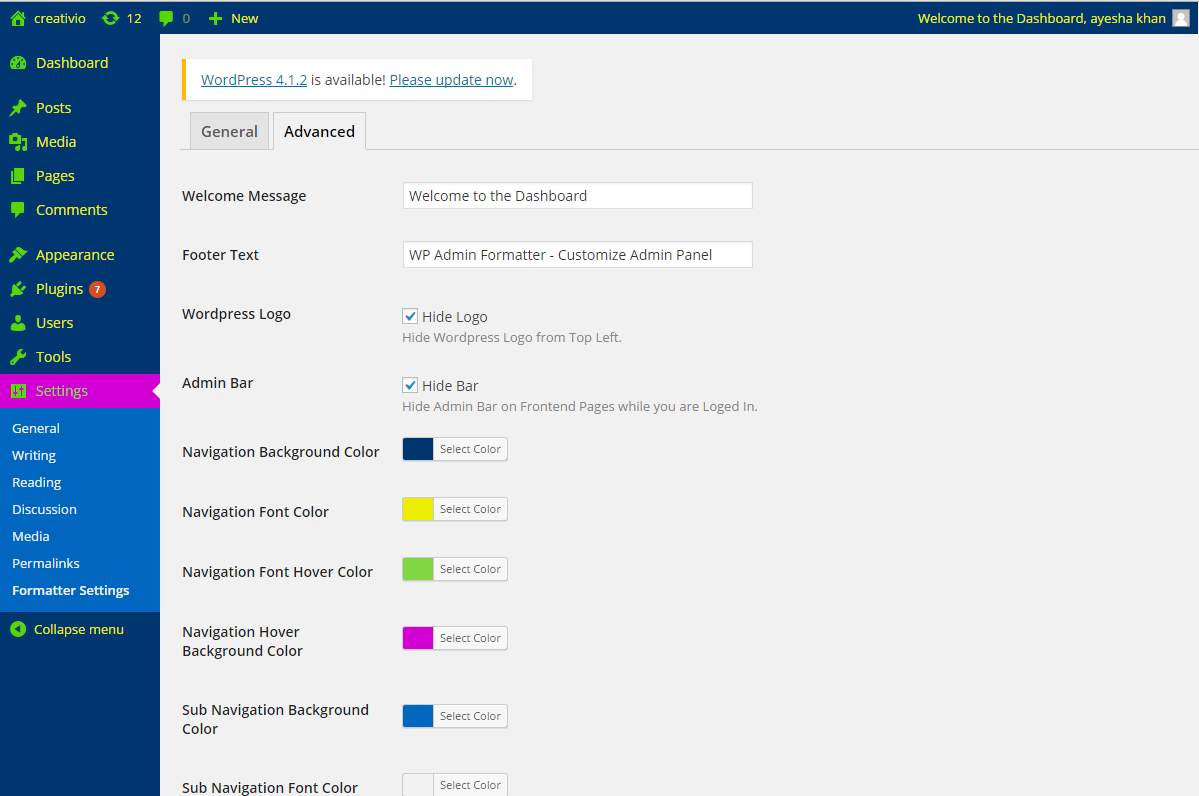Click the Collapse menu arrow icon
Screen dimensions: 1199x796
tap(18, 629)
